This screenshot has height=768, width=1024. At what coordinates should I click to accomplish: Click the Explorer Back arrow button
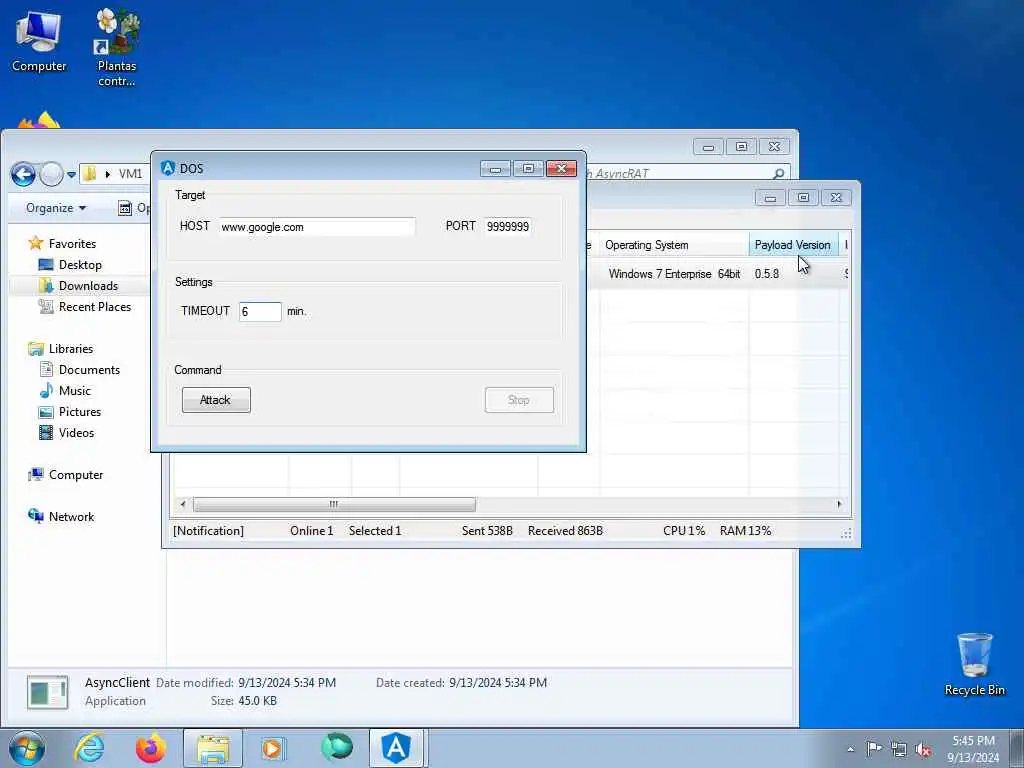[x=24, y=174]
